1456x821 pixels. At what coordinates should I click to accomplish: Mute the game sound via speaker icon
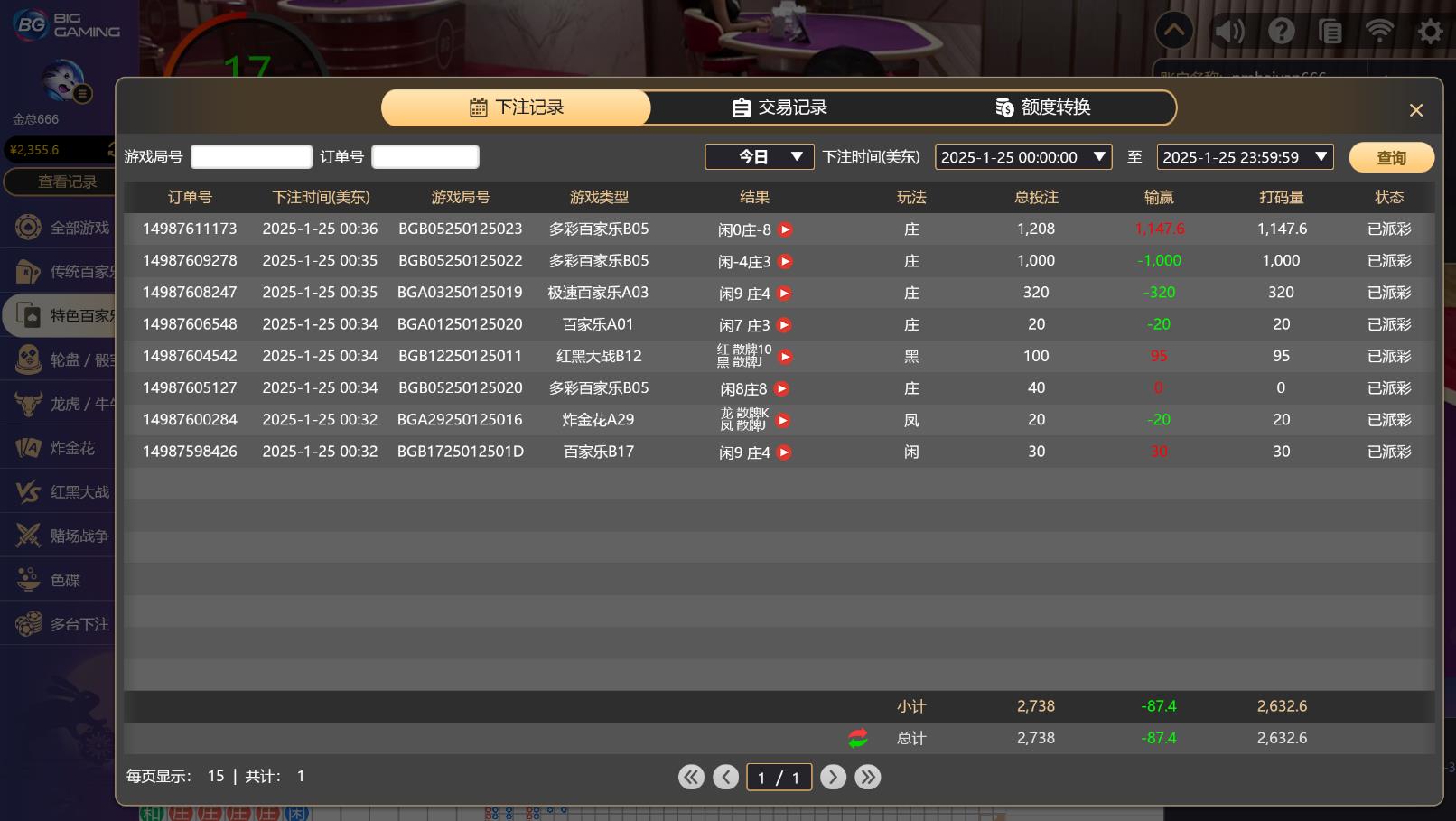point(1228,32)
